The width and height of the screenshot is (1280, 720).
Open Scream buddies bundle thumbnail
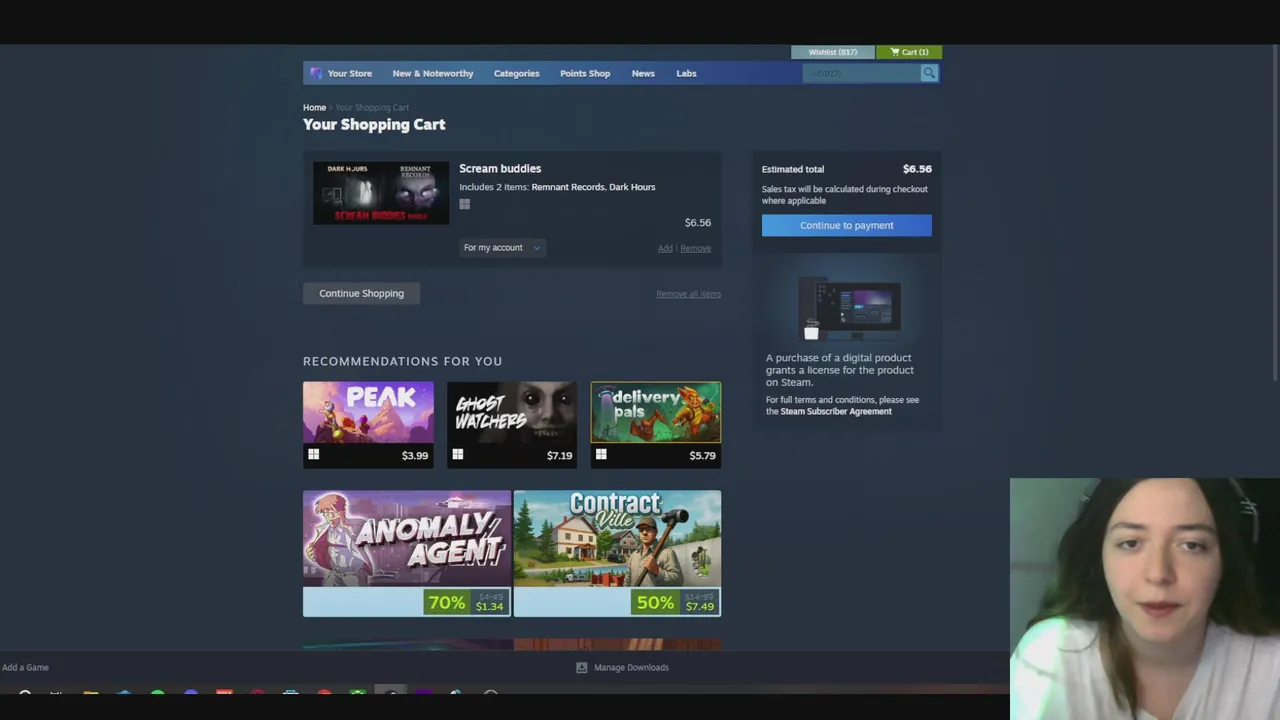click(x=381, y=193)
